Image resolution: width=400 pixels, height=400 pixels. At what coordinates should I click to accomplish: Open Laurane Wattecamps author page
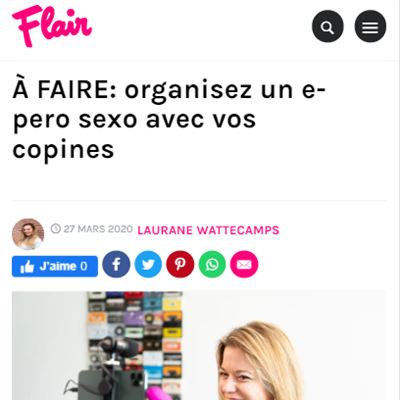click(208, 230)
